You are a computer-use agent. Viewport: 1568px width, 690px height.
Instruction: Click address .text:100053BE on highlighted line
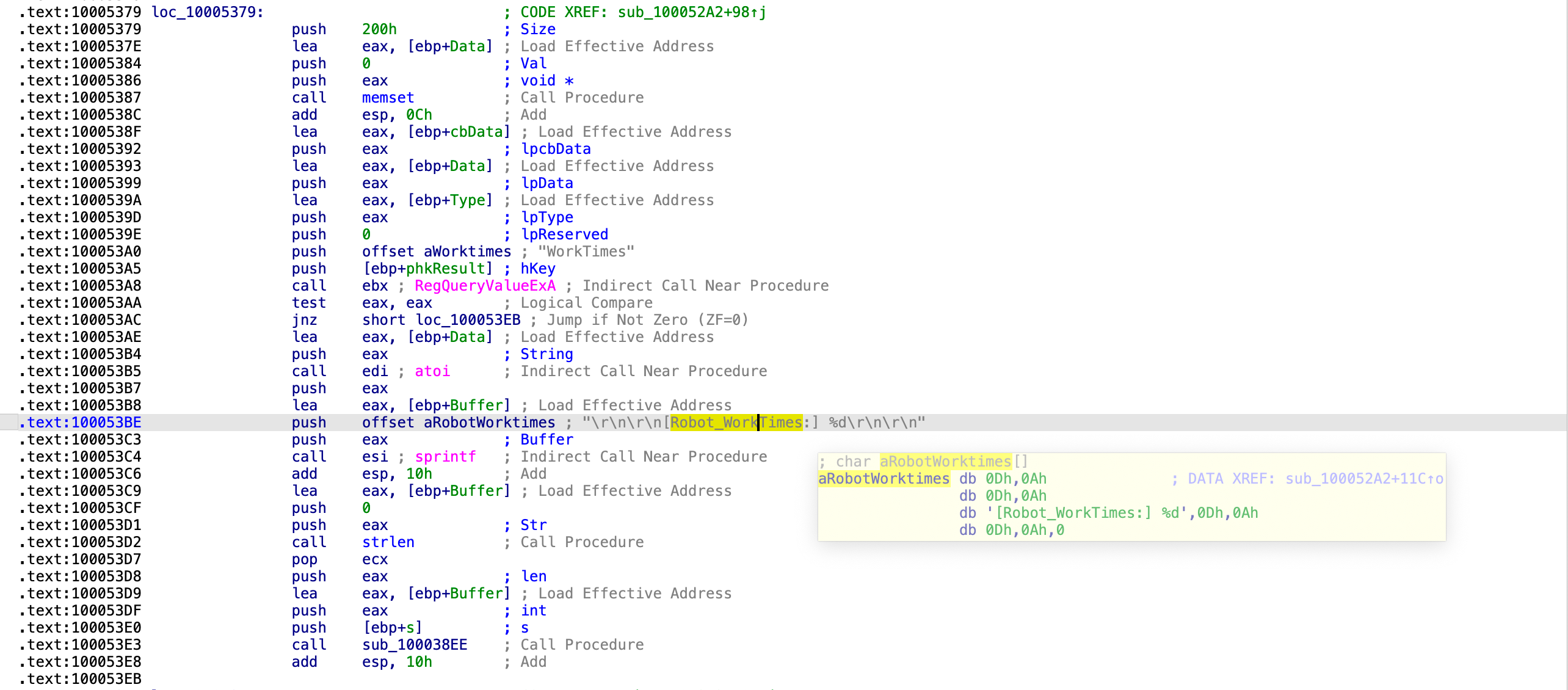coord(80,423)
